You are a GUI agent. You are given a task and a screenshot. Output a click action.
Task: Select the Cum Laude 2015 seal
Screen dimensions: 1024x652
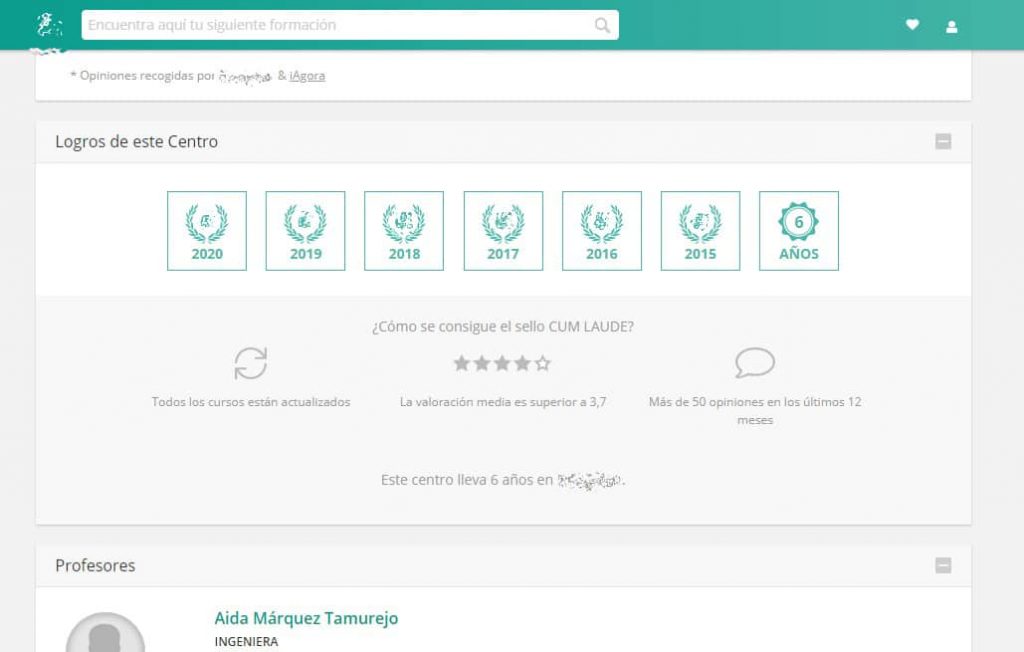700,230
